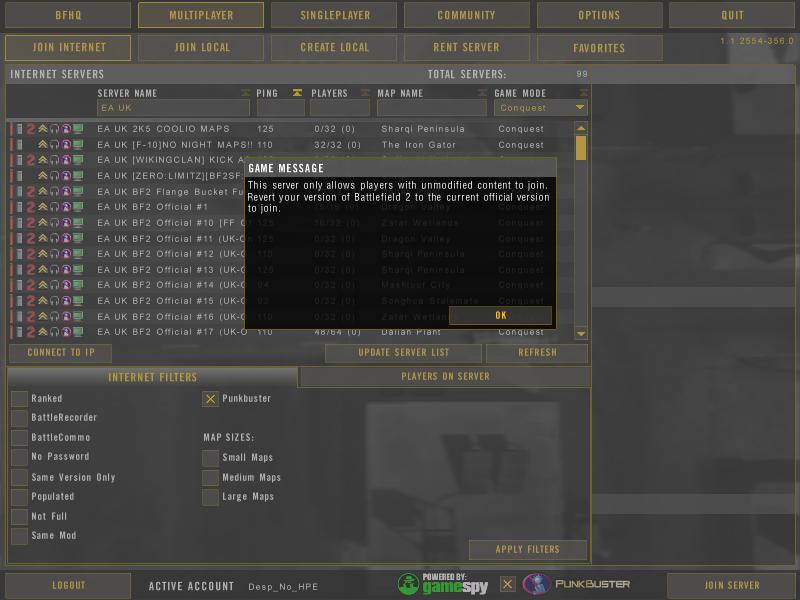Click ranked '2' icon on BF2 Official #13 row

click(x=31, y=270)
